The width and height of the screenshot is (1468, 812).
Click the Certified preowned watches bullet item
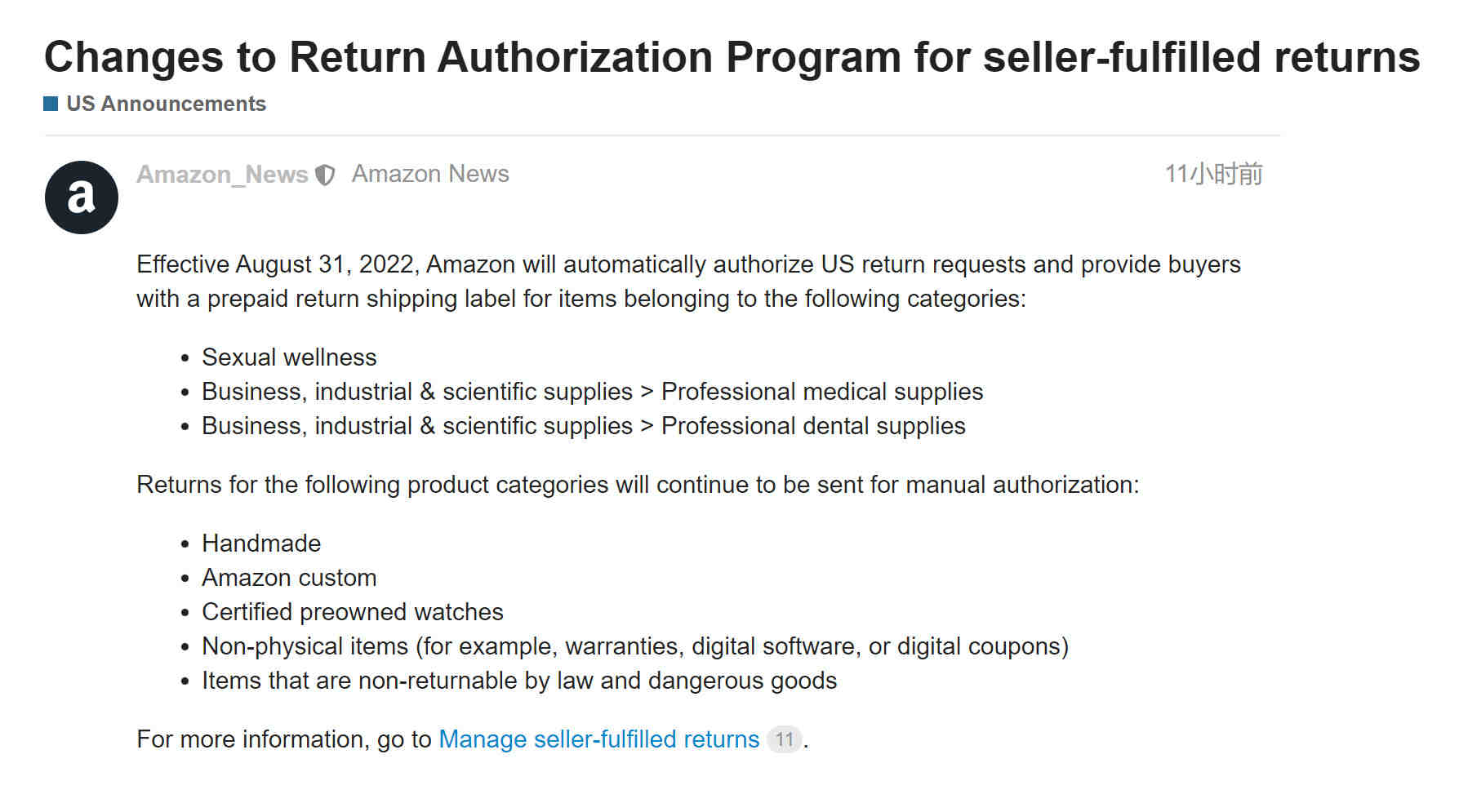pyautogui.click(x=353, y=612)
